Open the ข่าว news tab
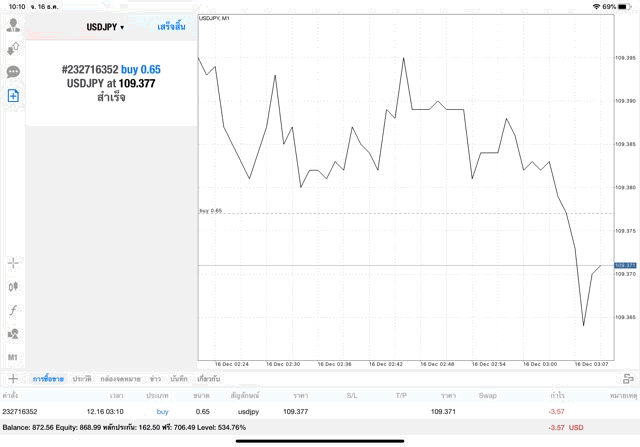Image resolution: width=640 pixels, height=447 pixels. coord(155,379)
